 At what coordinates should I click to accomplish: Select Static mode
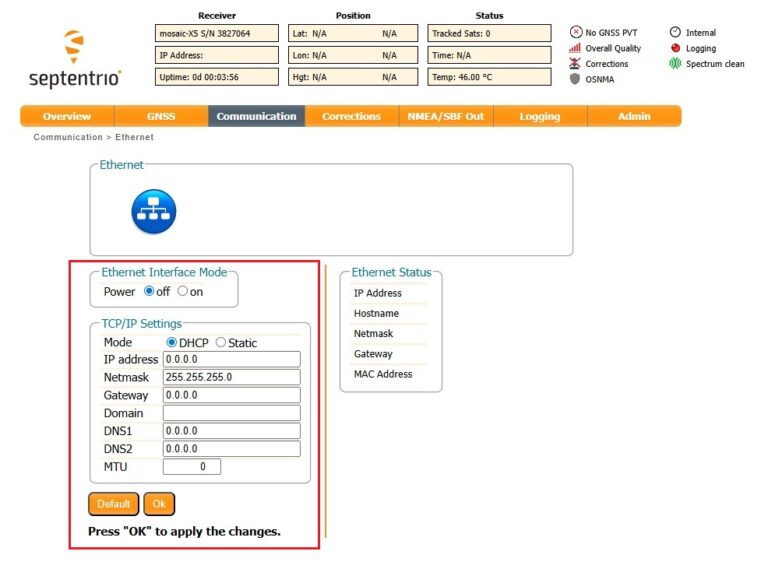click(x=221, y=342)
